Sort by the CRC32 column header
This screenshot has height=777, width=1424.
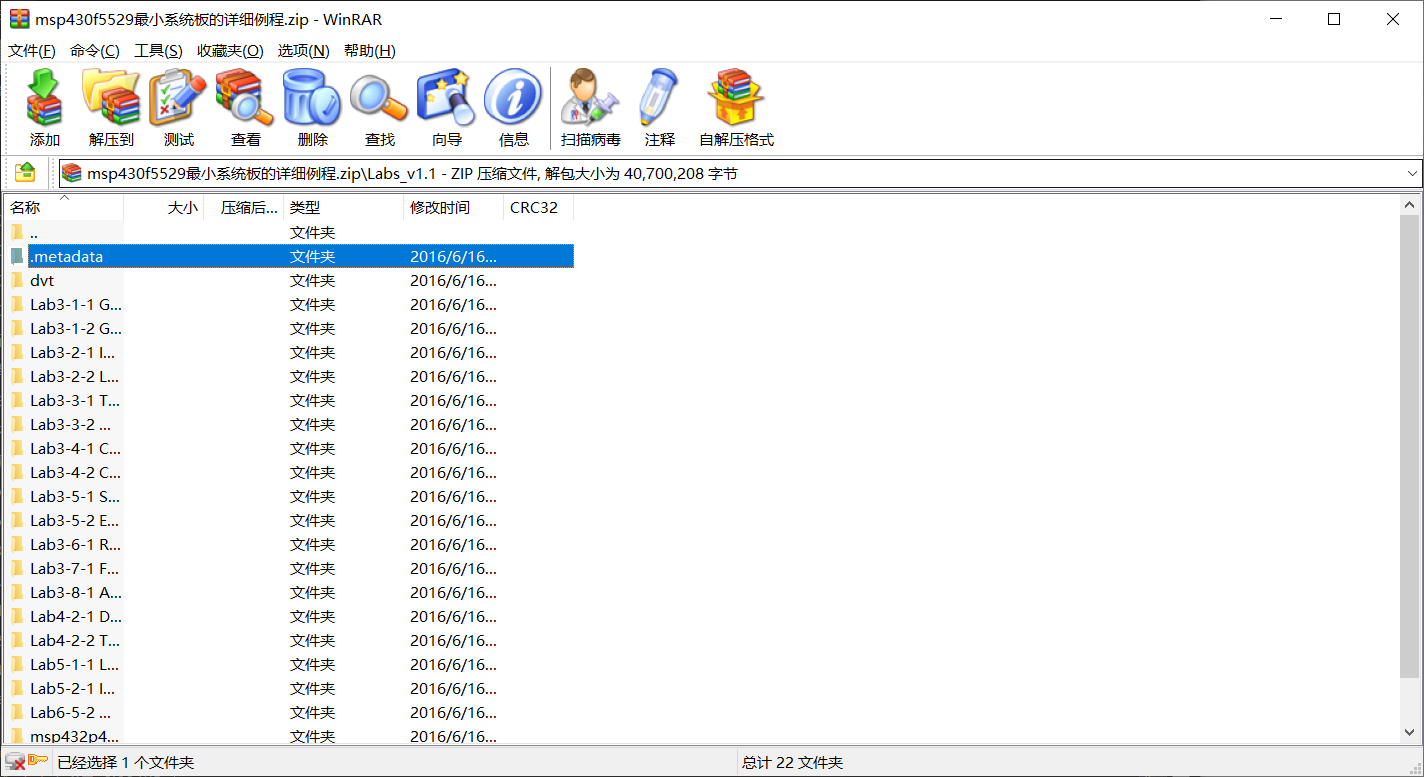pos(539,208)
